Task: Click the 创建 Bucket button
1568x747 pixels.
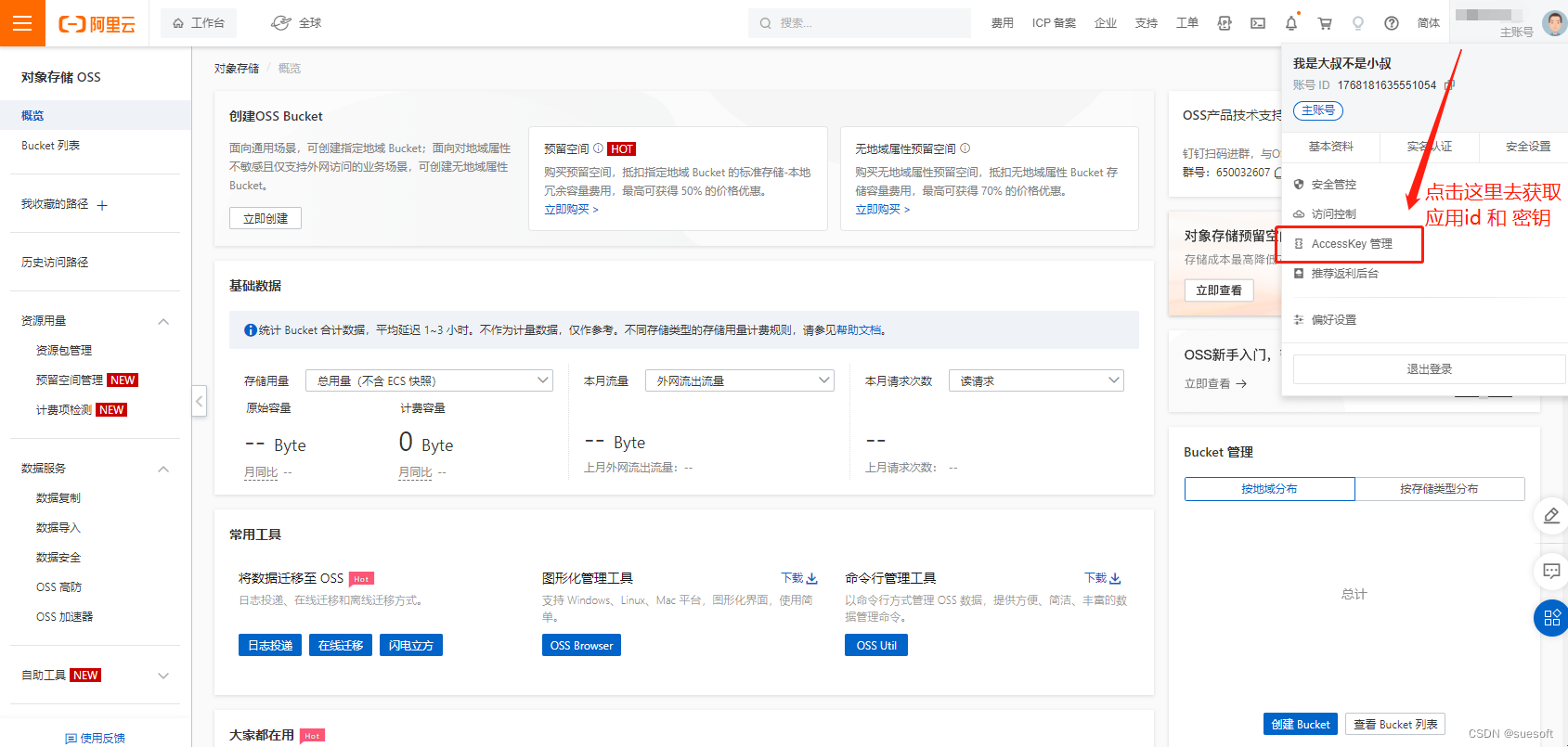Action: pyautogui.click(x=1301, y=725)
